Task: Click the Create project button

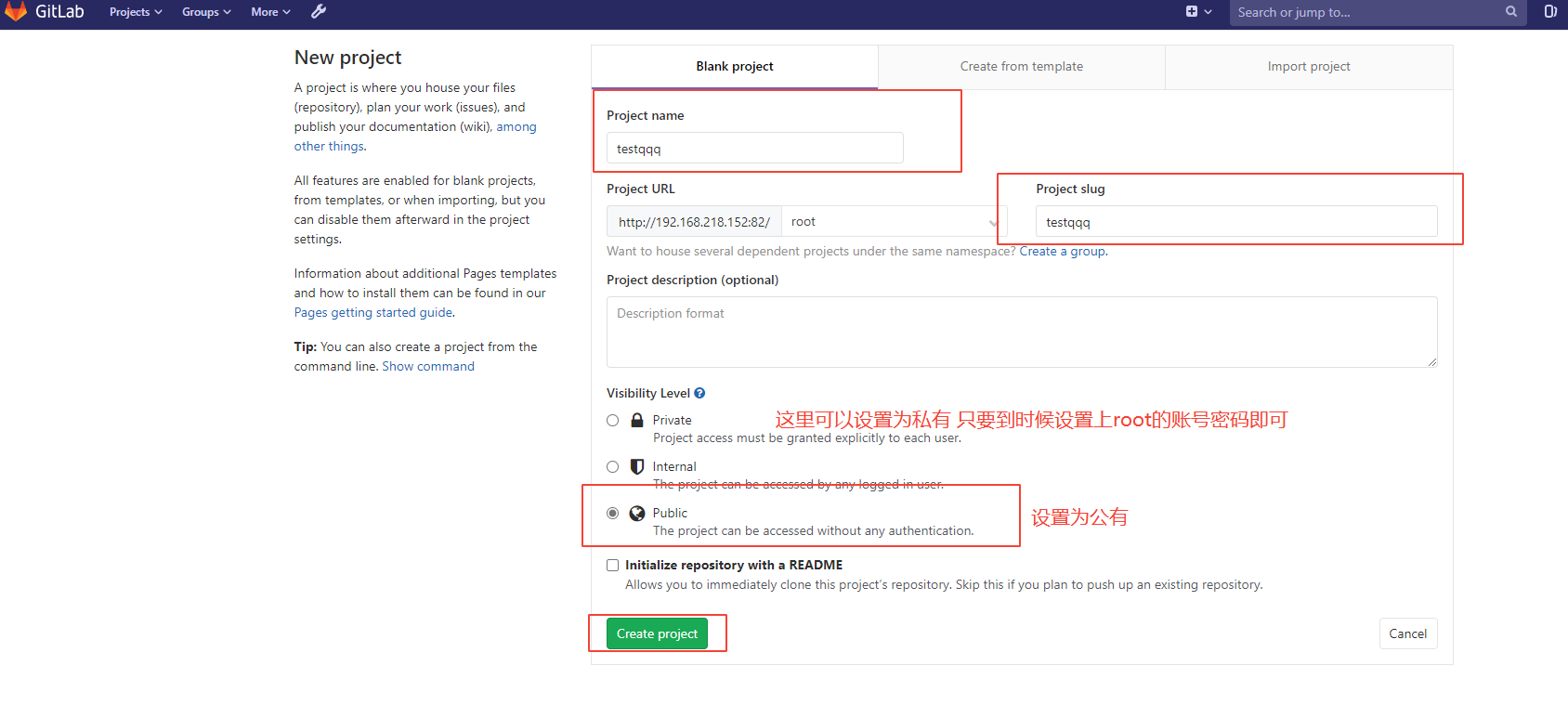Action: [x=657, y=633]
